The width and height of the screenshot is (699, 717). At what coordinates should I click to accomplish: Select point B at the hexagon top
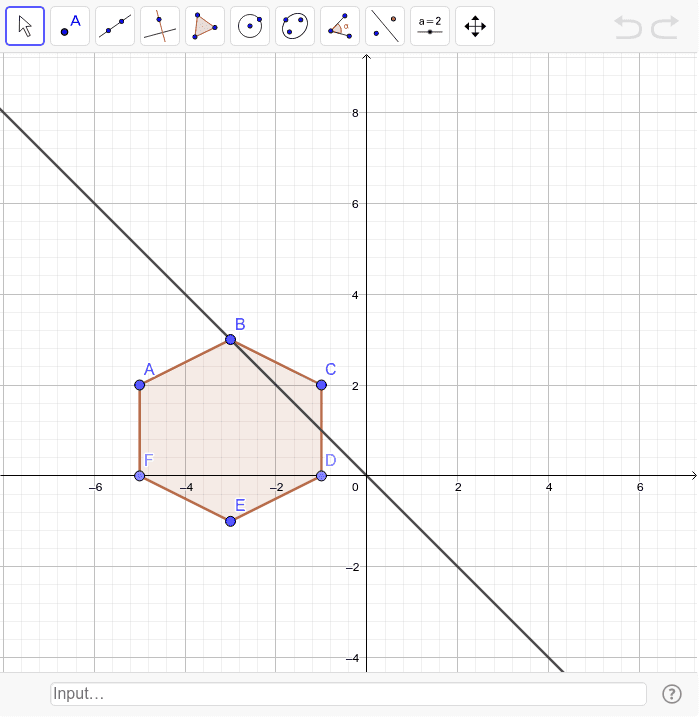point(230,339)
